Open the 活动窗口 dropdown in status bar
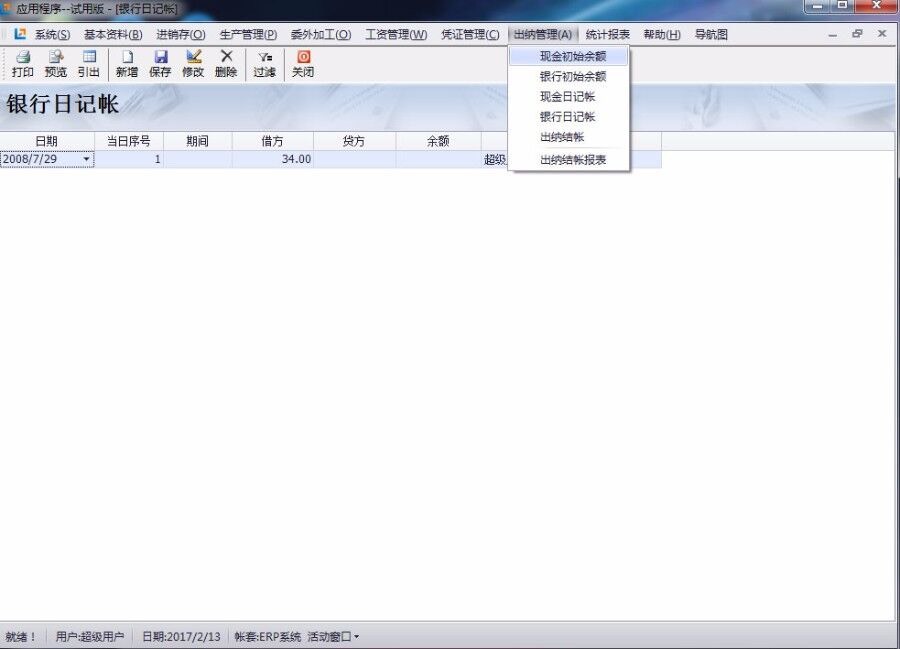Viewport: 900px width, 649px height. pos(333,636)
